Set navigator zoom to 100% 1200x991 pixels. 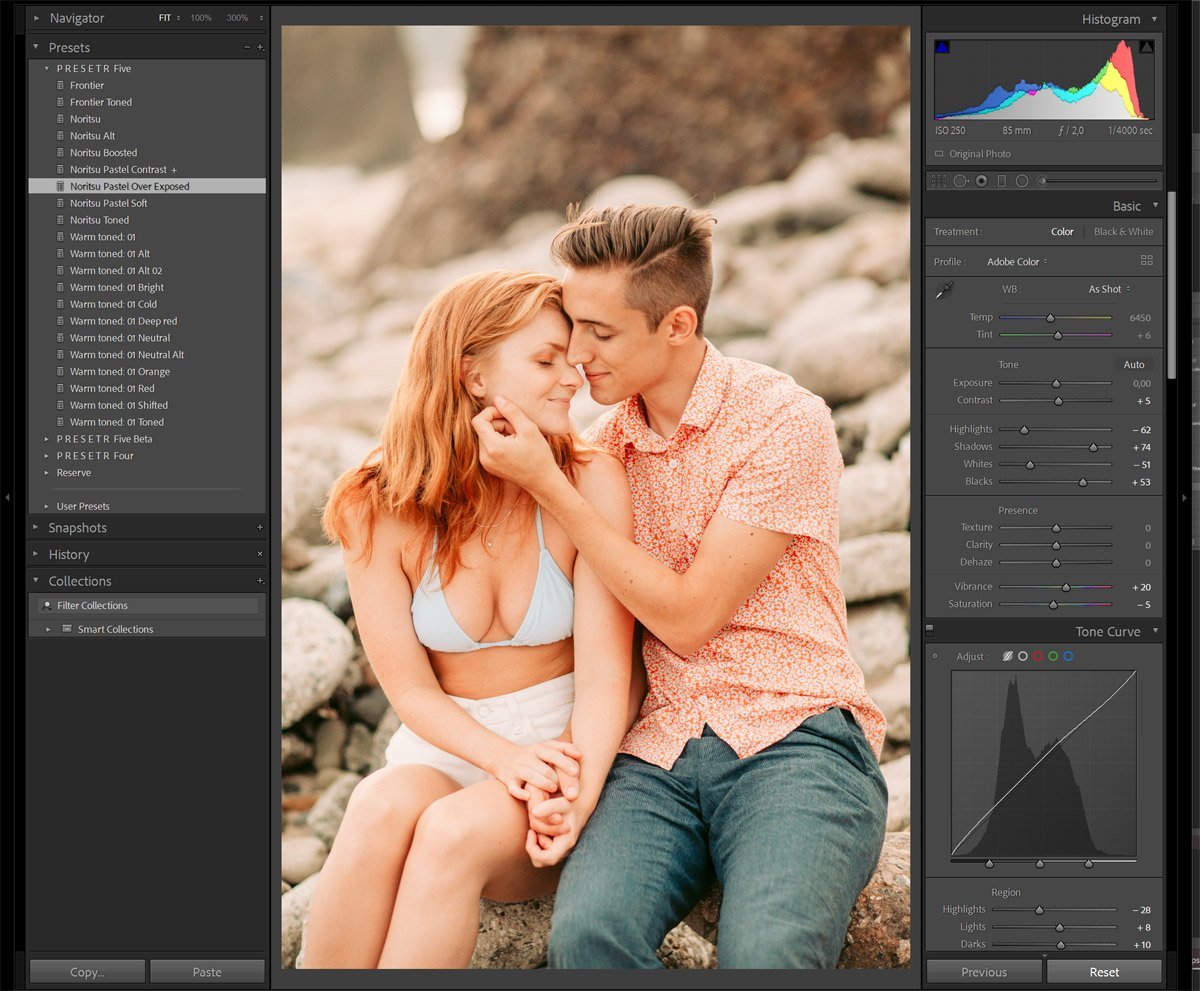coord(201,18)
